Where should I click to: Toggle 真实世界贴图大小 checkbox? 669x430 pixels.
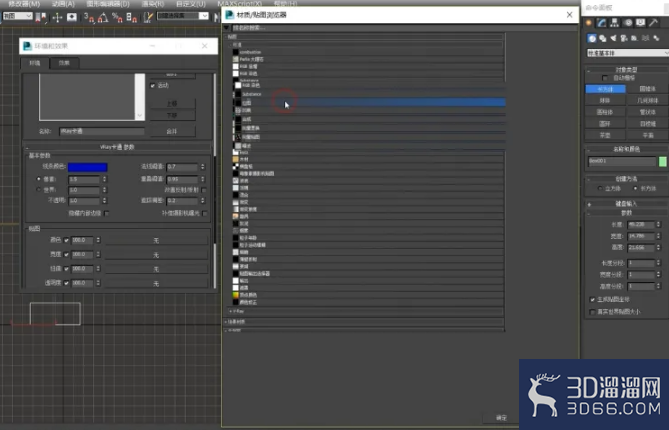point(592,312)
